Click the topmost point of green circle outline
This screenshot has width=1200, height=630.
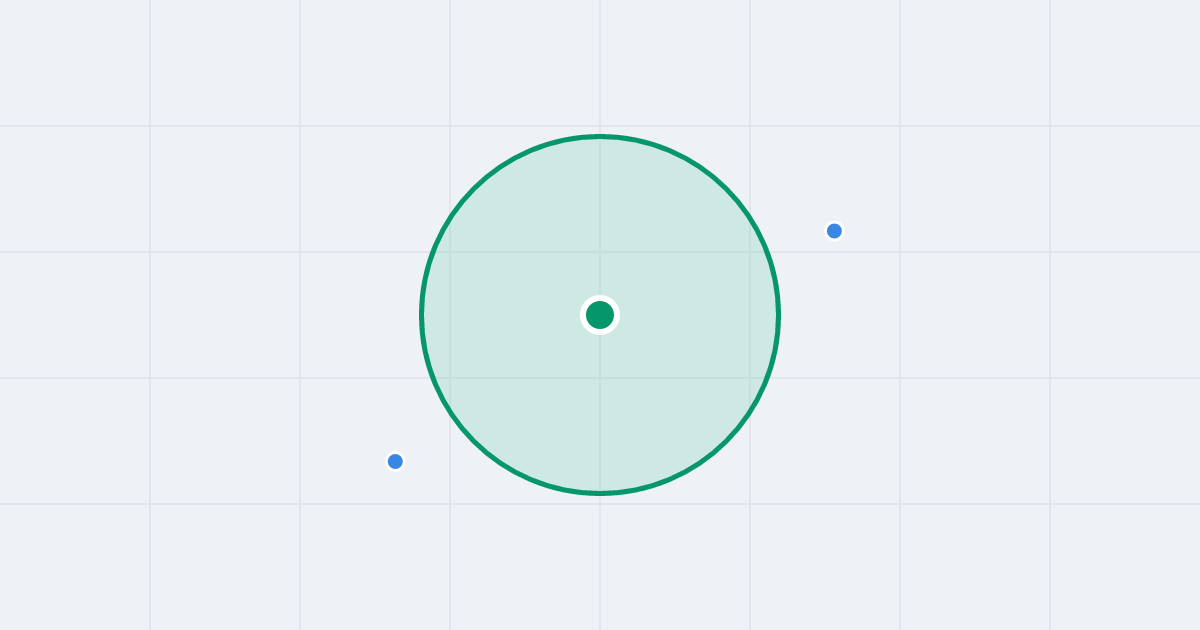coord(600,137)
